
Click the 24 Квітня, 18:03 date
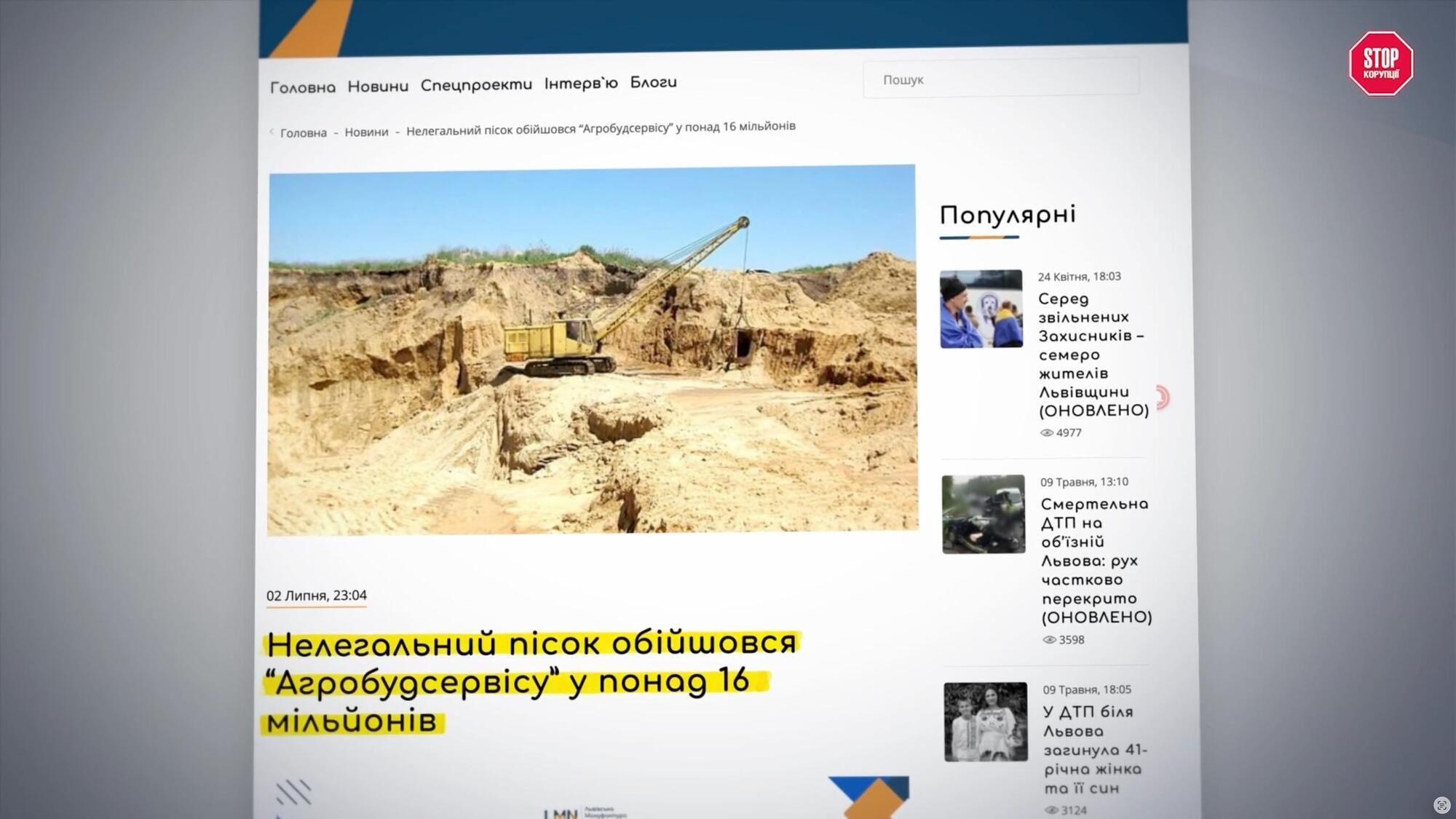coord(1079,277)
